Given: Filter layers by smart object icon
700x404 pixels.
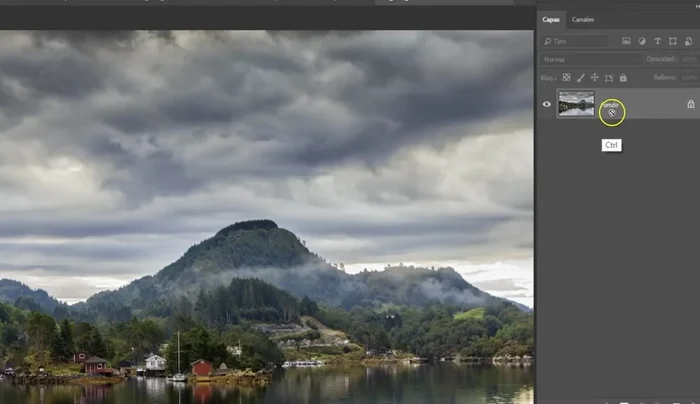Looking at the screenshot, I should 687,41.
